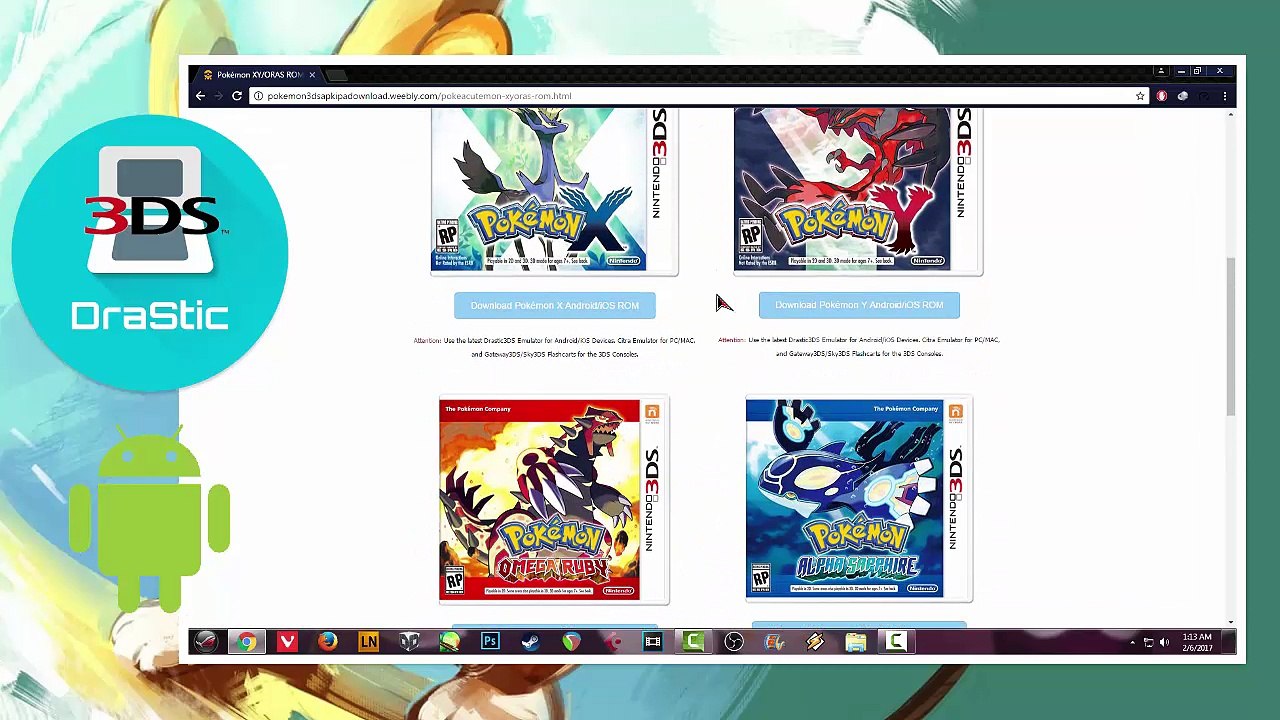Open the film-strip video app in taskbar
Screen dimensions: 1280x720
click(x=652, y=642)
